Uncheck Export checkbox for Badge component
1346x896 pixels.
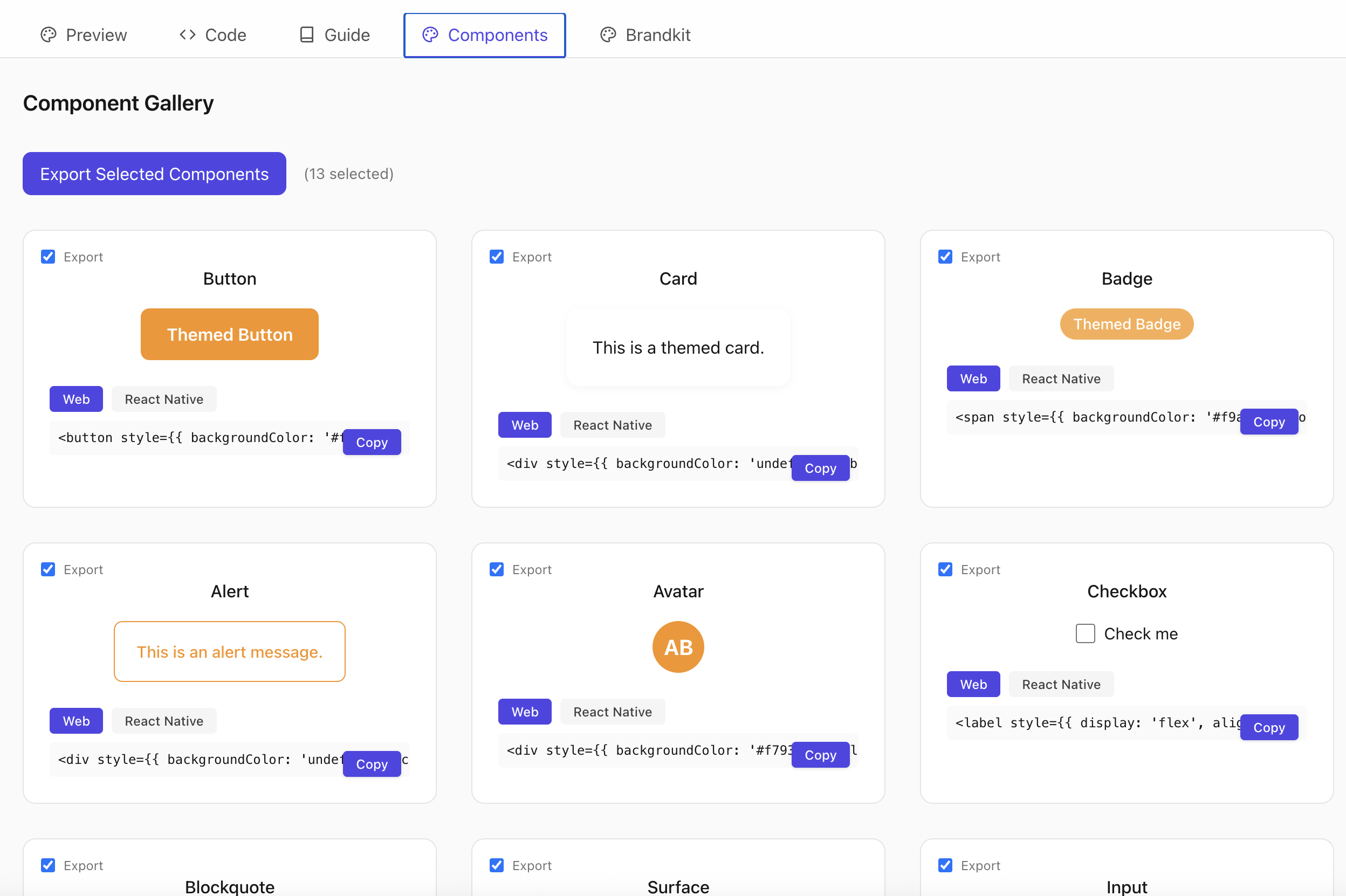click(945, 257)
